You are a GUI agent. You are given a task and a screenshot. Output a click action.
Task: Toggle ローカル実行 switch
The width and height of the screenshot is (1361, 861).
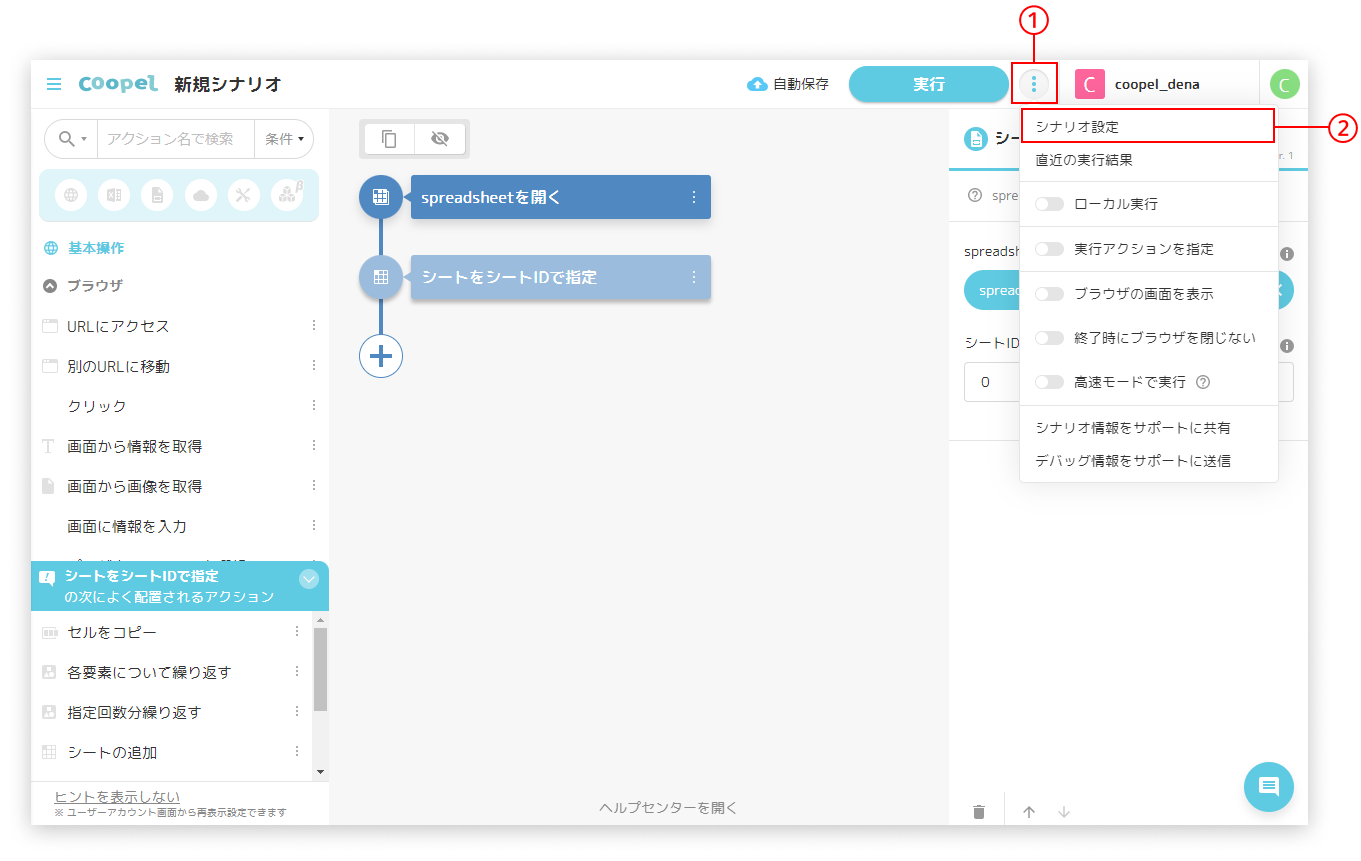(1049, 204)
